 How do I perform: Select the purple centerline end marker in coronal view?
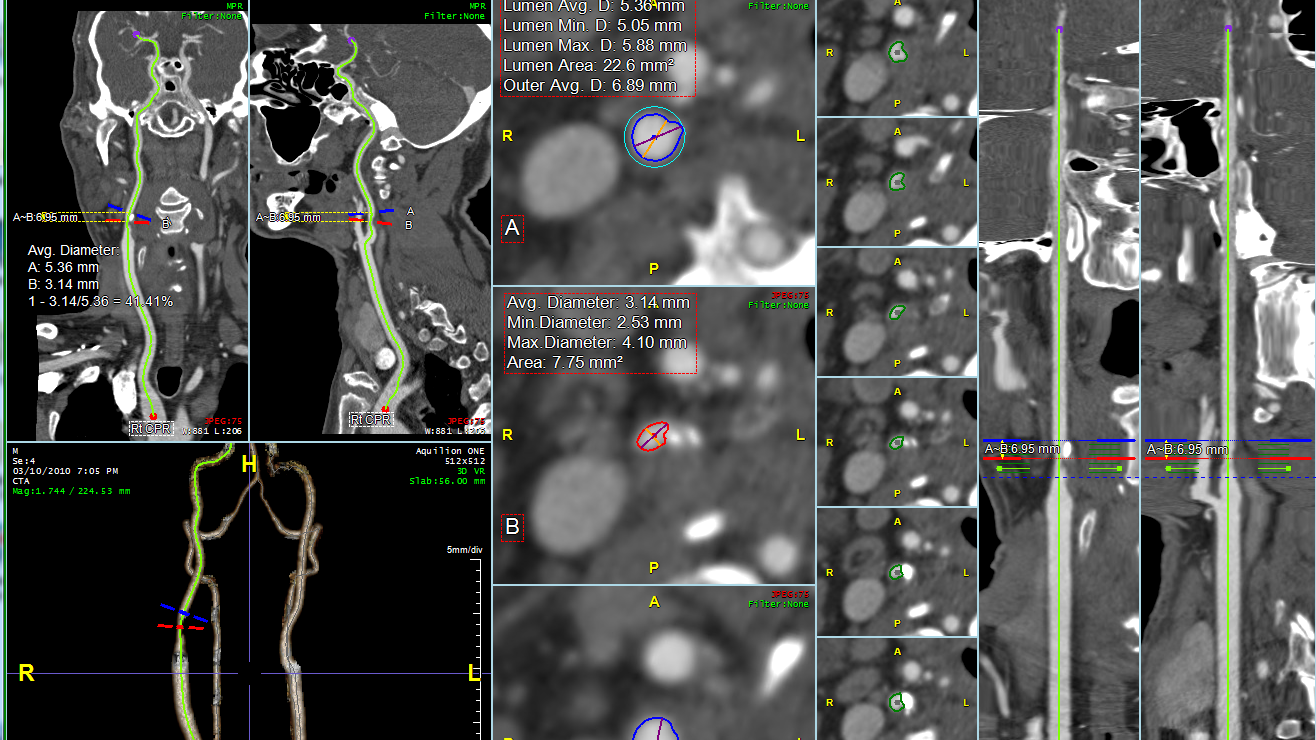tap(137, 35)
